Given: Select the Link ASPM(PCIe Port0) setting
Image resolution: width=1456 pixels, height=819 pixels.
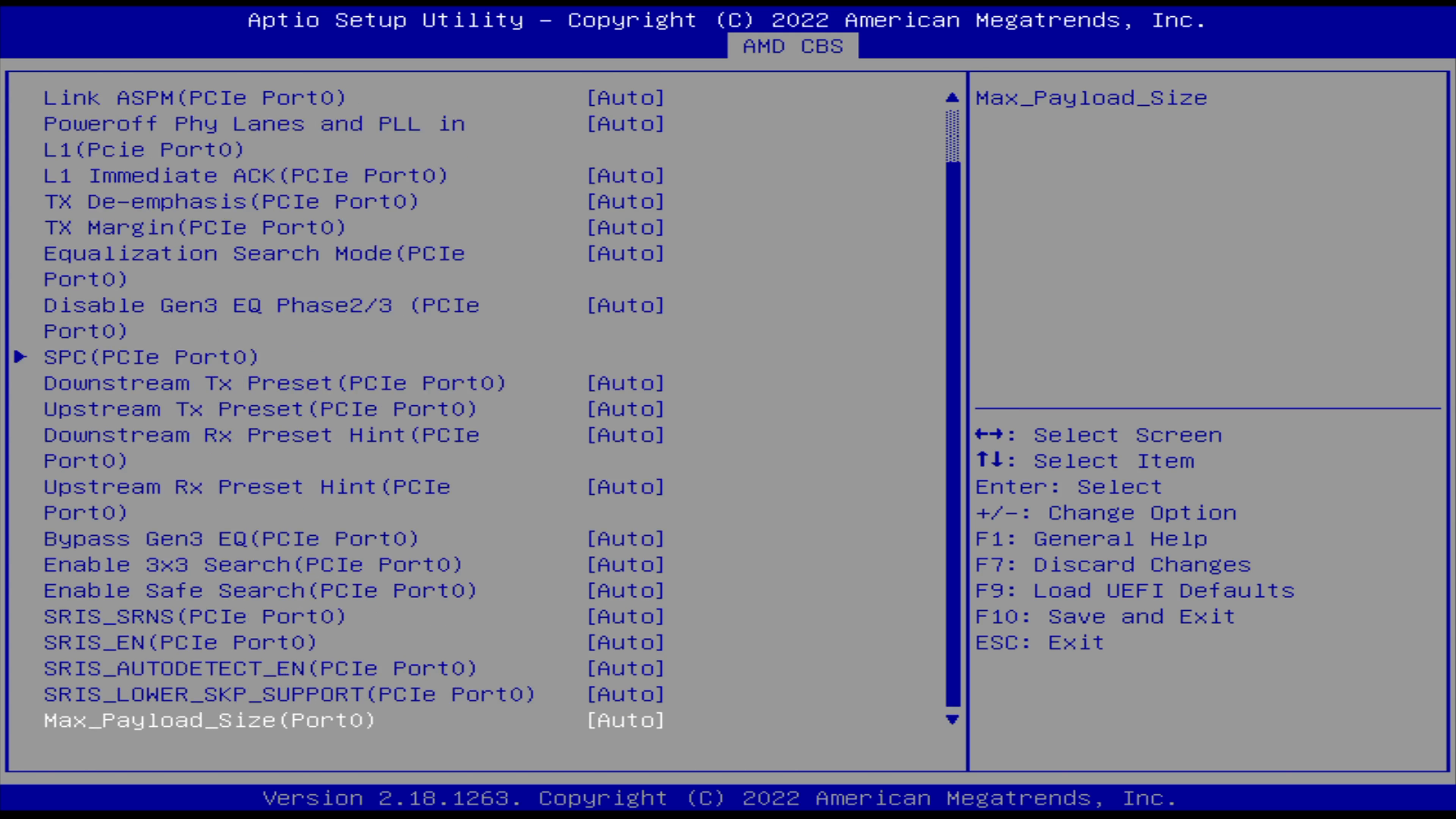Looking at the screenshot, I should 195,98.
